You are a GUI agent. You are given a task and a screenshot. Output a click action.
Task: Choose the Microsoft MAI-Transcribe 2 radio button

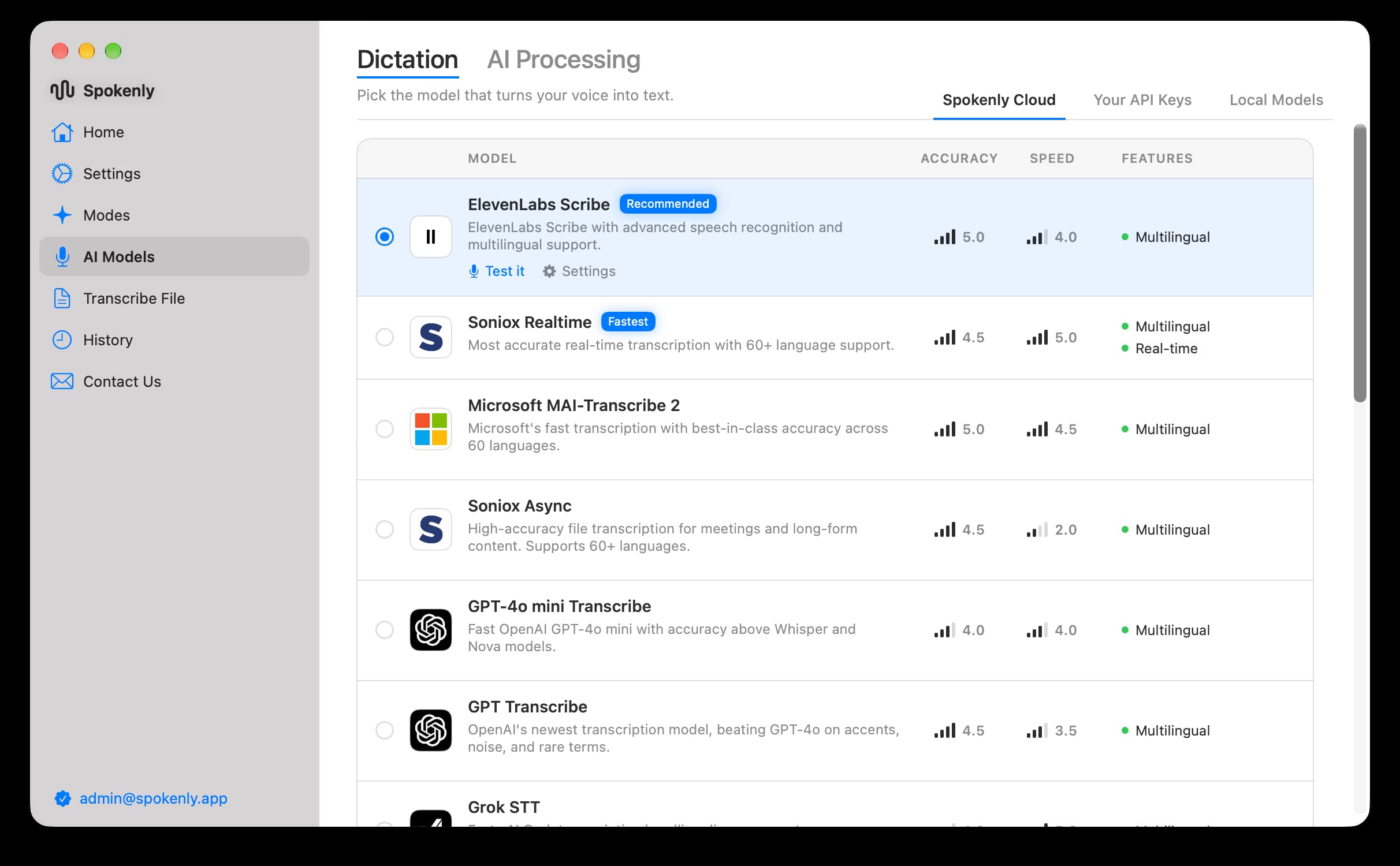(x=385, y=429)
